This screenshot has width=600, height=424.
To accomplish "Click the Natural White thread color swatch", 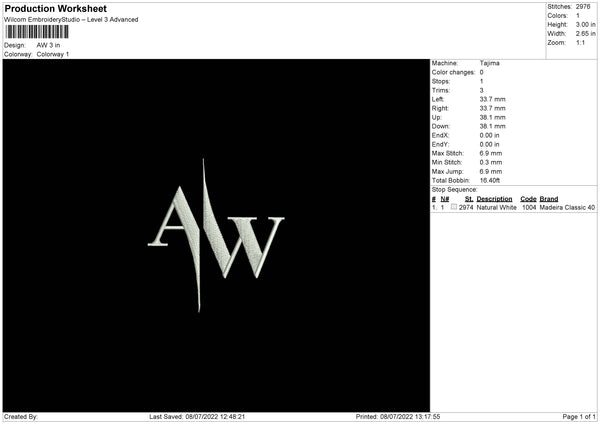I will tap(454, 207).
